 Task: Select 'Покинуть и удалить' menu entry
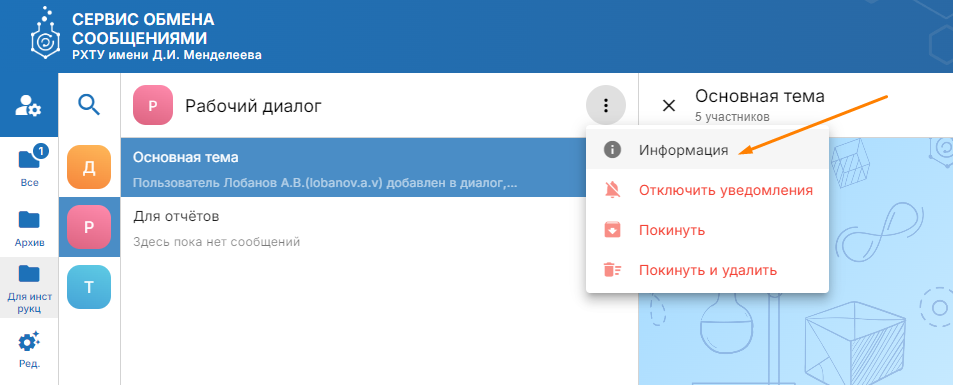[x=707, y=270]
